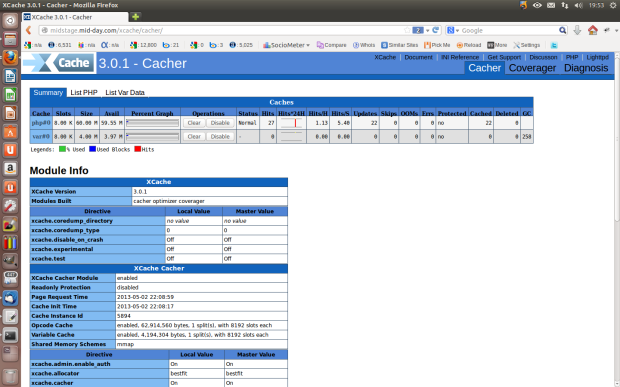Screen dimensions: 620x387
Task: Launch LibreOffice Writer from the dock
Action: point(10,76)
